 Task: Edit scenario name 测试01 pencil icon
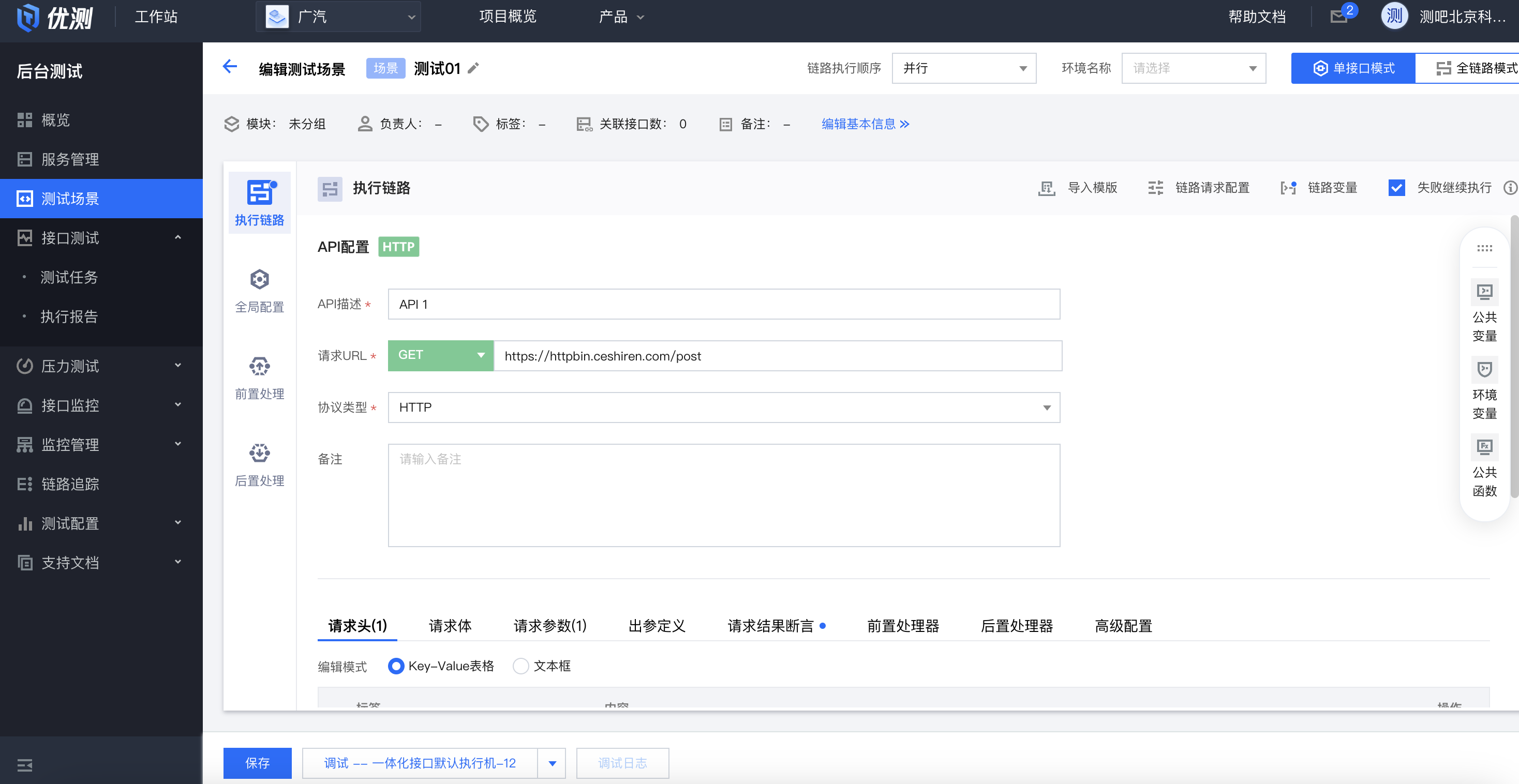[473, 68]
